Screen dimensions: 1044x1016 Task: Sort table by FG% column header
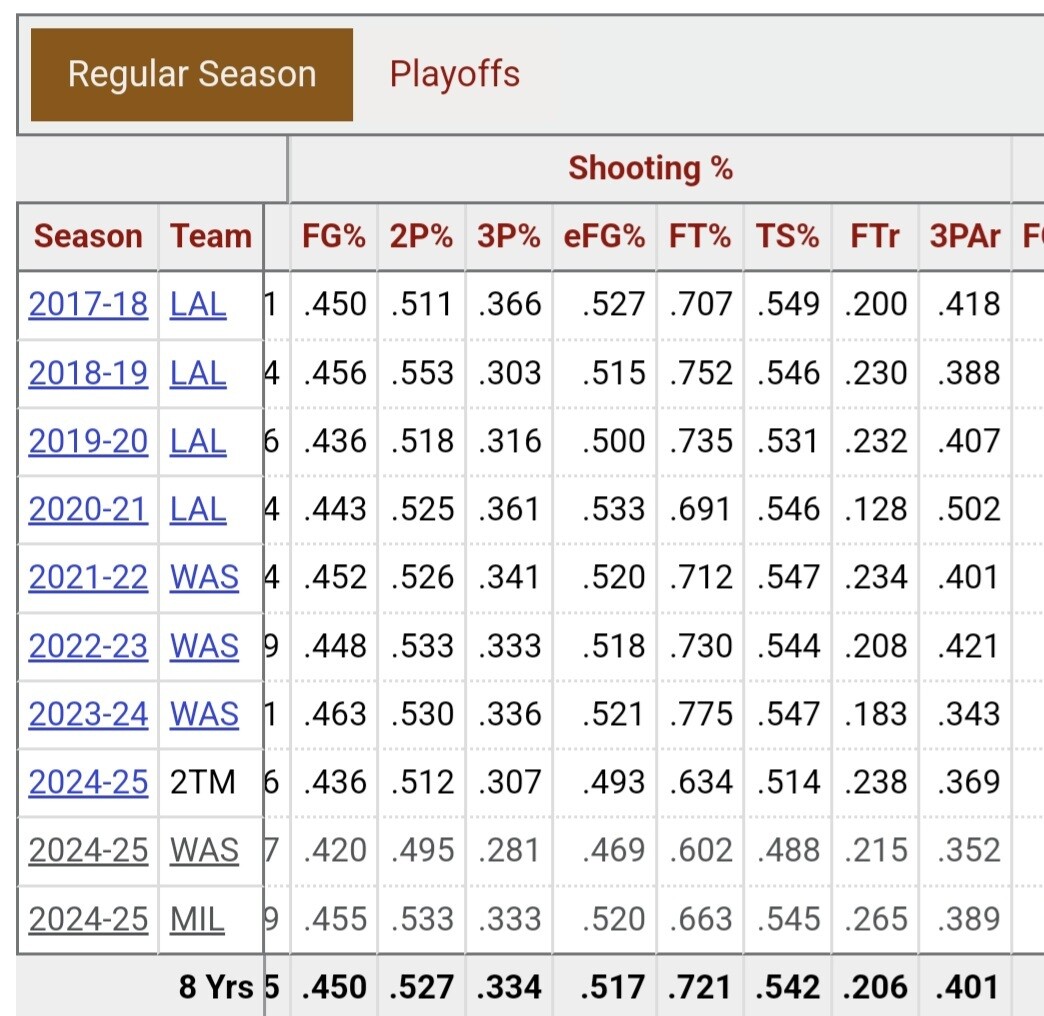click(x=334, y=237)
